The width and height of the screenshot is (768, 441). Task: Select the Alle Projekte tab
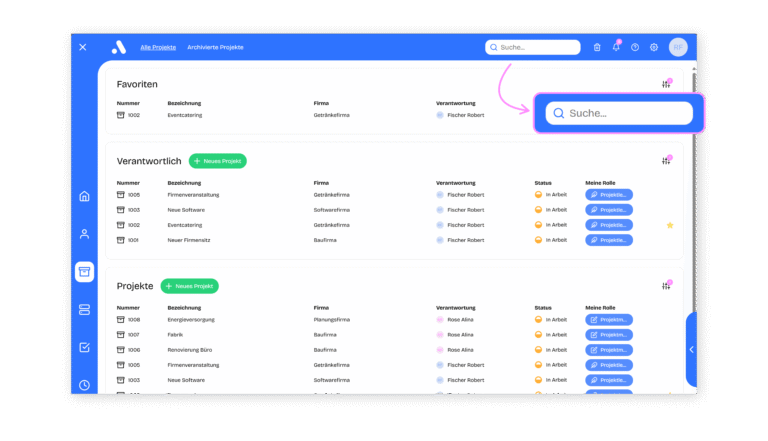pyautogui.click(x=158, y=47)
